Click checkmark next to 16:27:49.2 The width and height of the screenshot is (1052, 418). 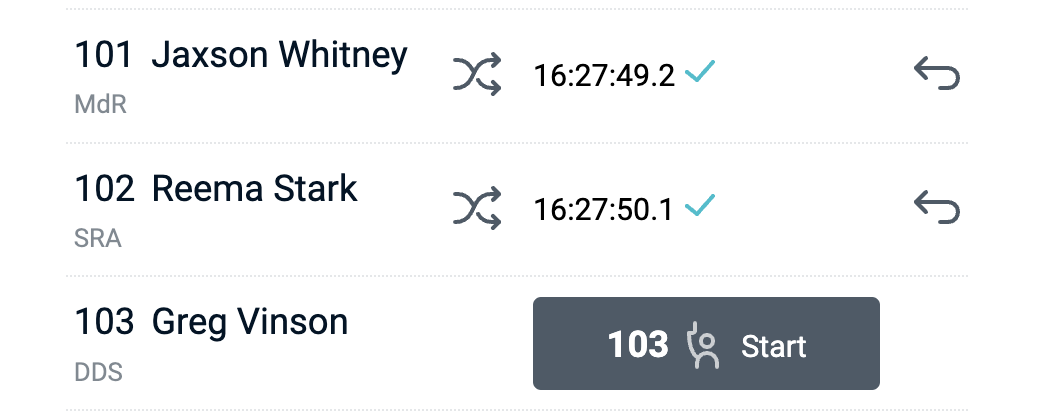coord(700,73)
